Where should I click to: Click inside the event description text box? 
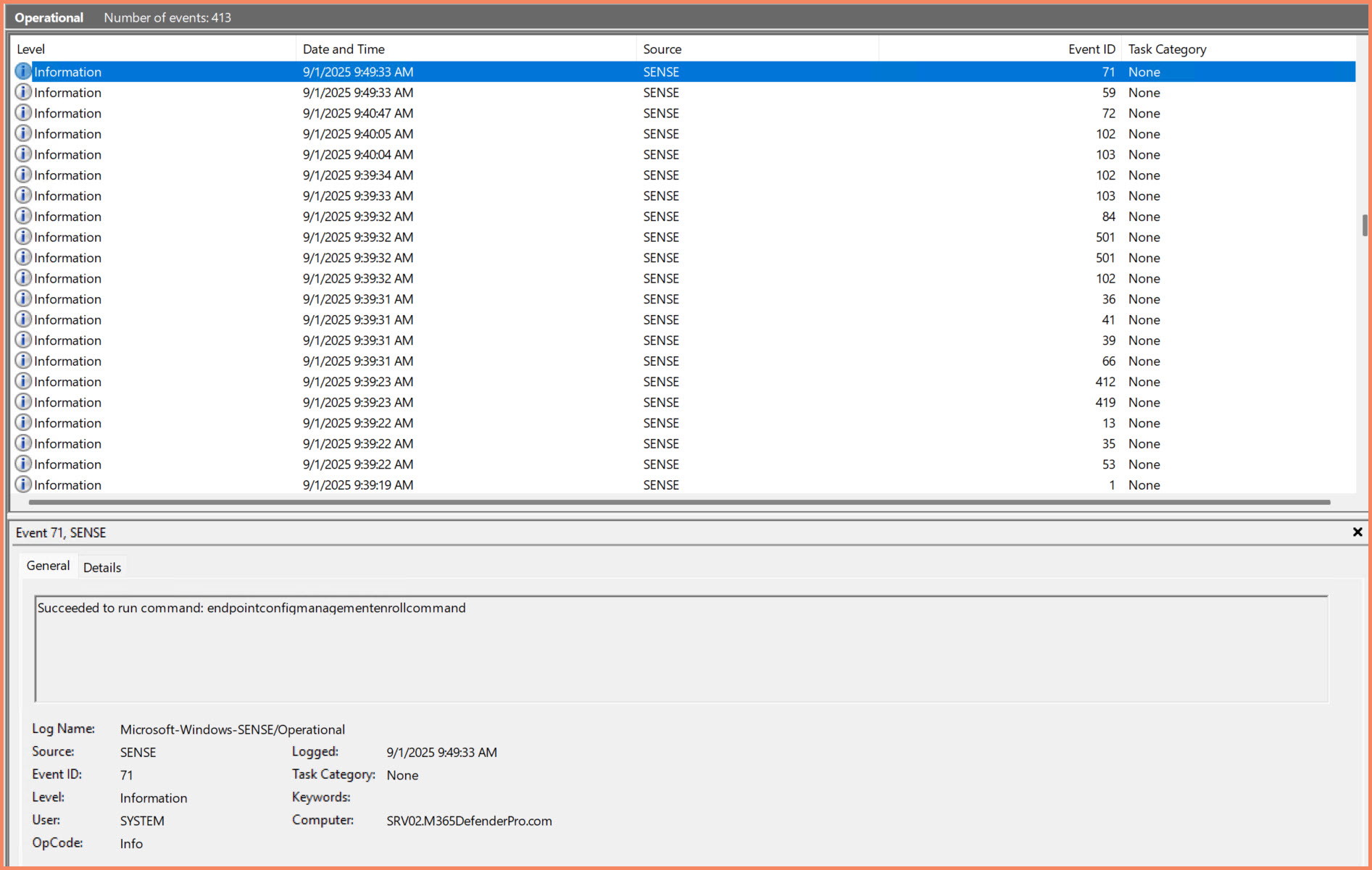[x=681, y=649]
